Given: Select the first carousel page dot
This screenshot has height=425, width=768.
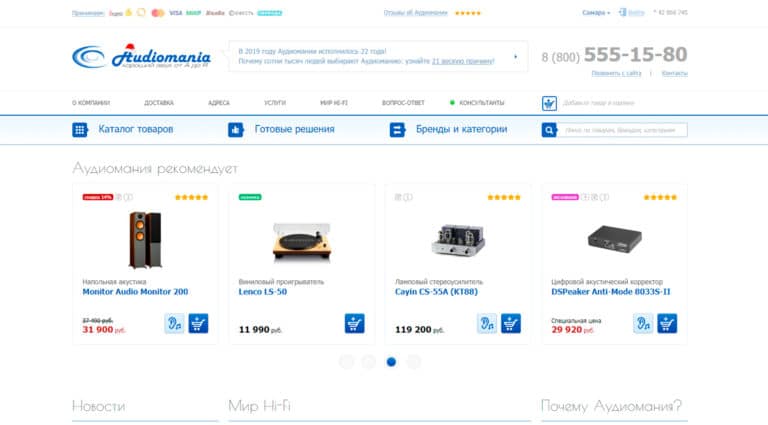Looking at the screenshot, I should coord(346,362).
